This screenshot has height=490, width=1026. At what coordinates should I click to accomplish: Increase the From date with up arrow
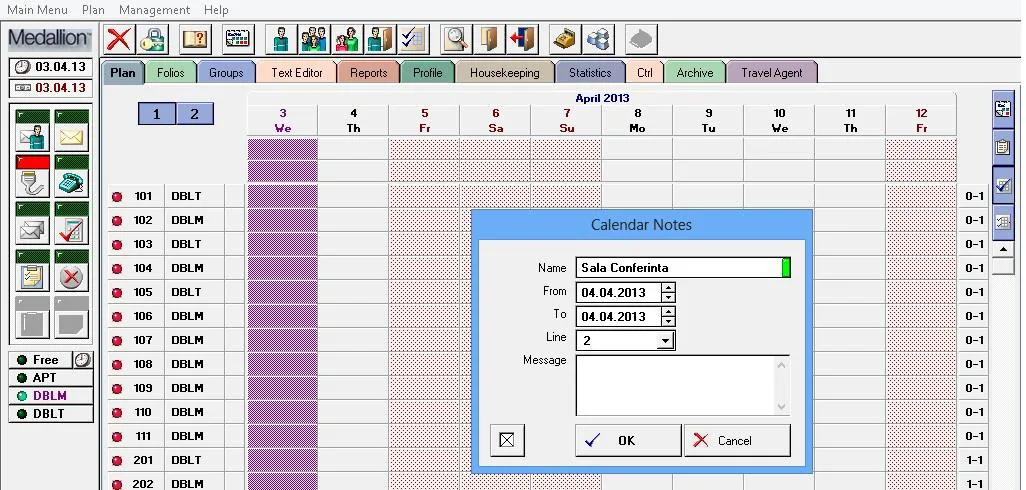coord(668,288)
